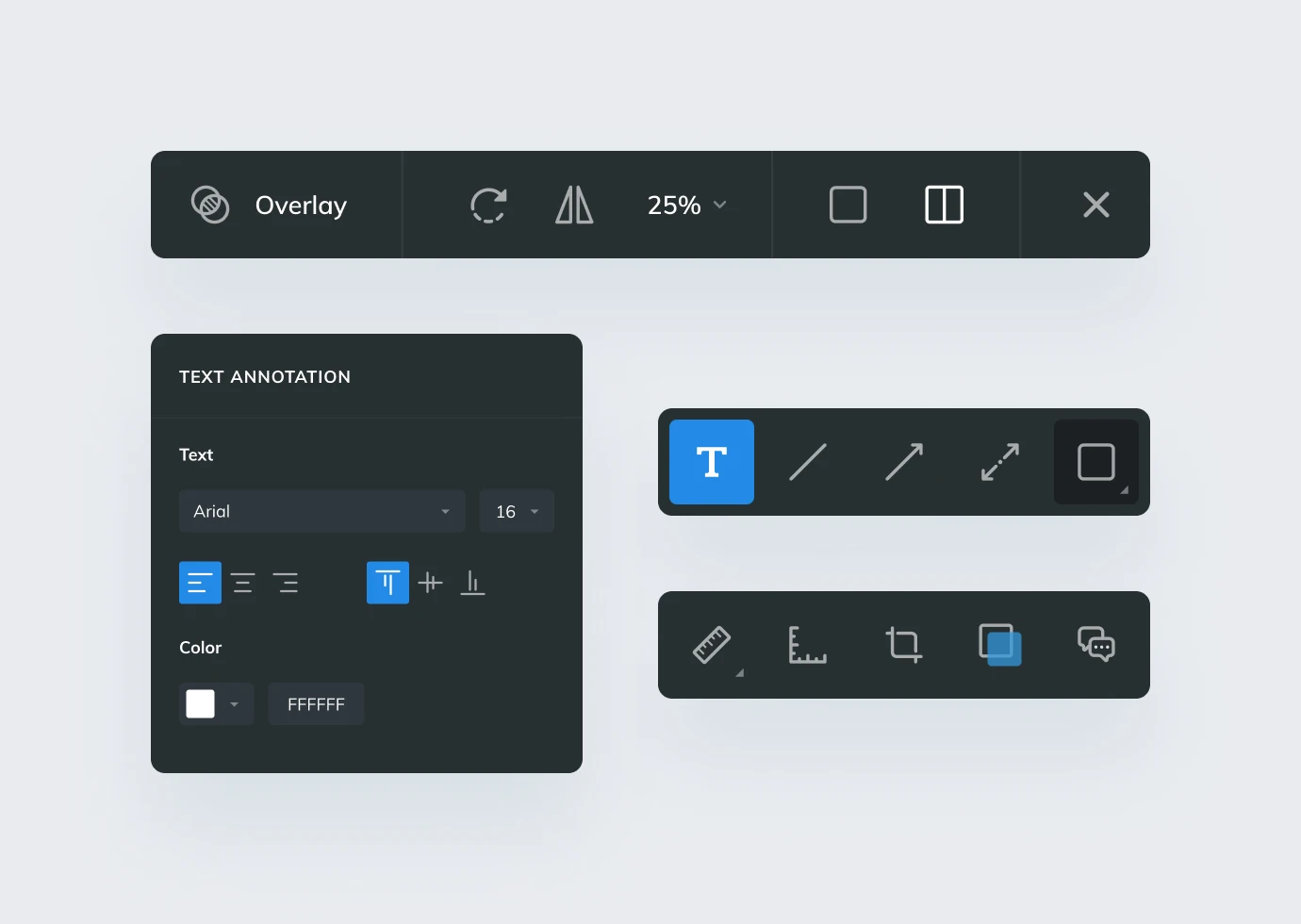Screen dimensions: 1301x924
Task: Select the Line drawing tool
Action: pos(807,462)
